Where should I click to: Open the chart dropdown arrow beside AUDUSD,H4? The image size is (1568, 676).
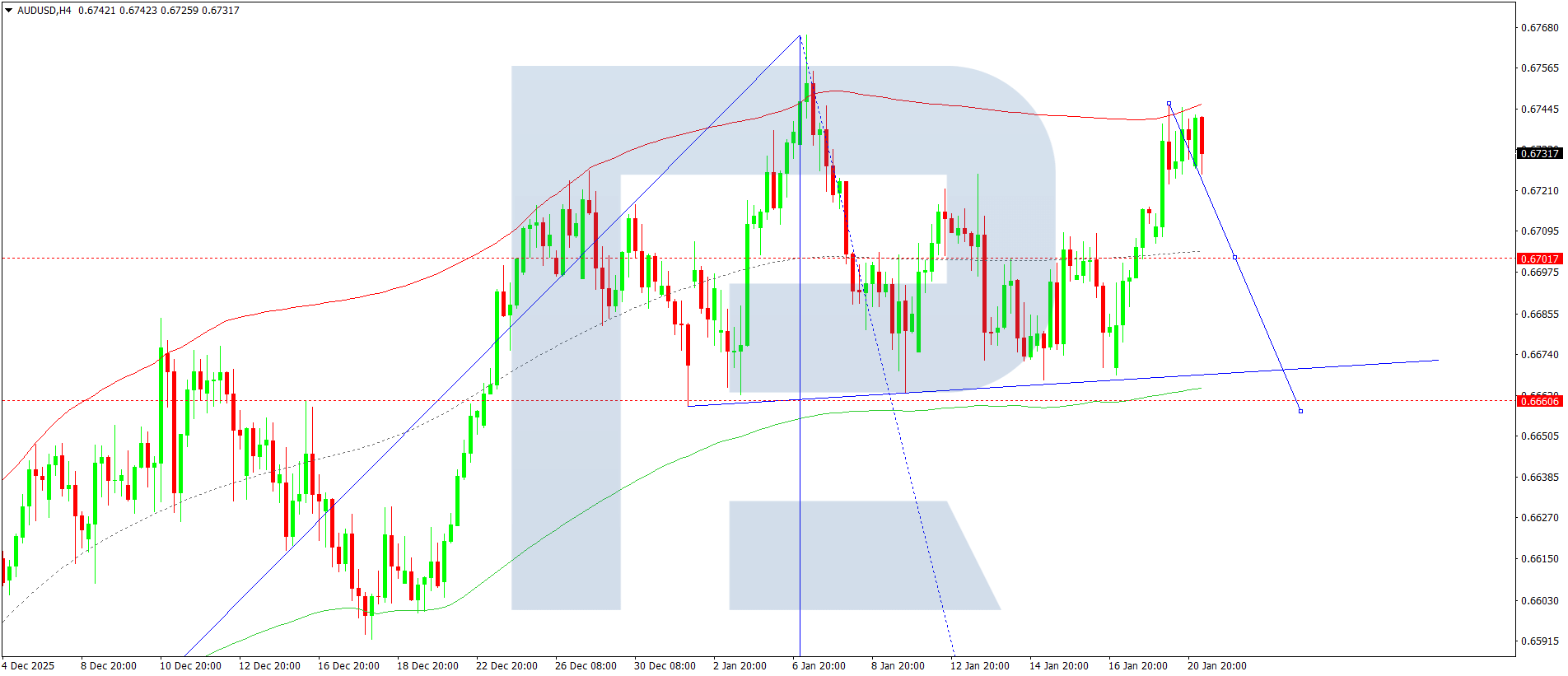(x=8, y=11)
